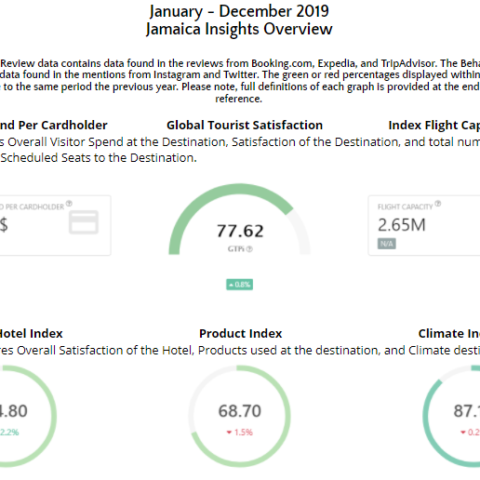This screenshot has width=480, height=480.
Task: Click the credit card icon in Spend card
Action: (84, 222)
